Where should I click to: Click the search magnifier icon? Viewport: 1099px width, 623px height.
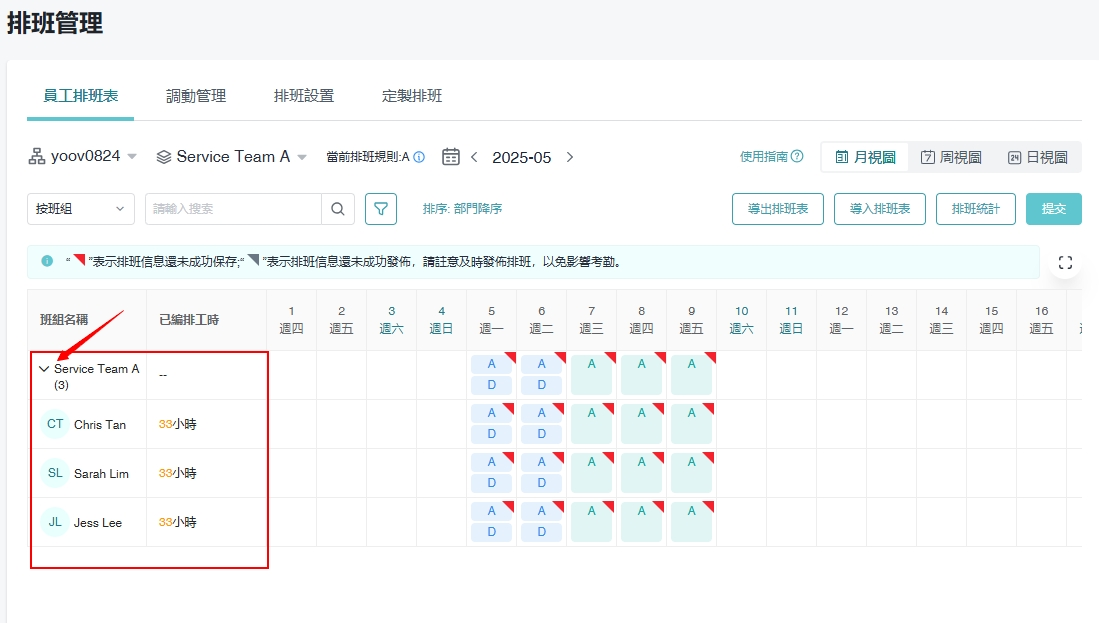click(x=337, y=209)
